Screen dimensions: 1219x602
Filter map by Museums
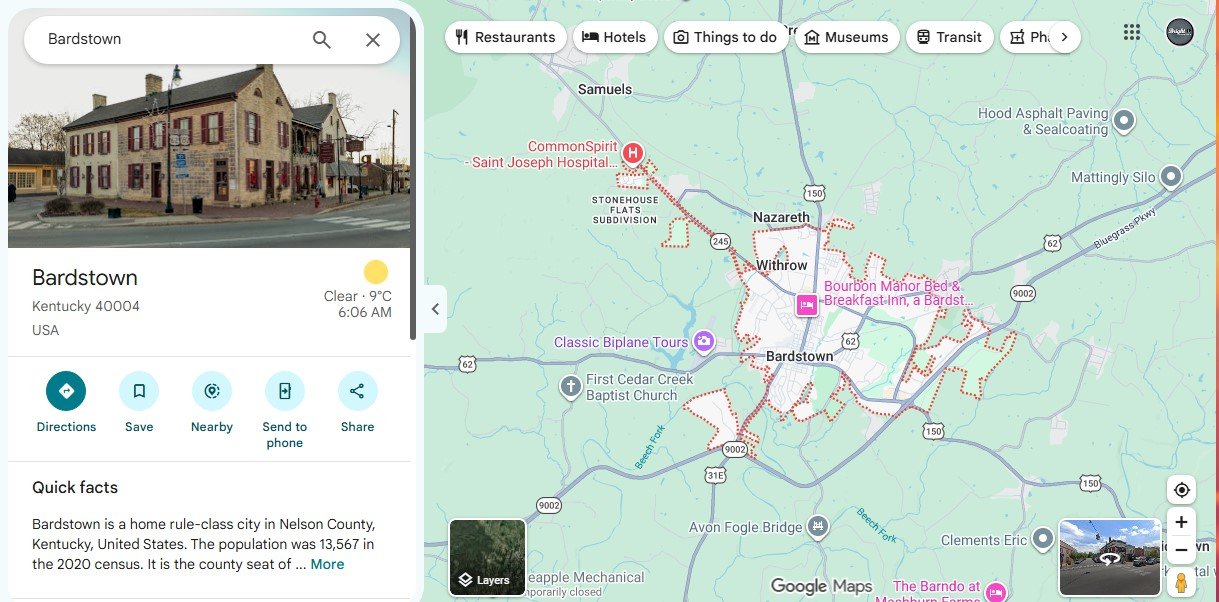(846, 37)
